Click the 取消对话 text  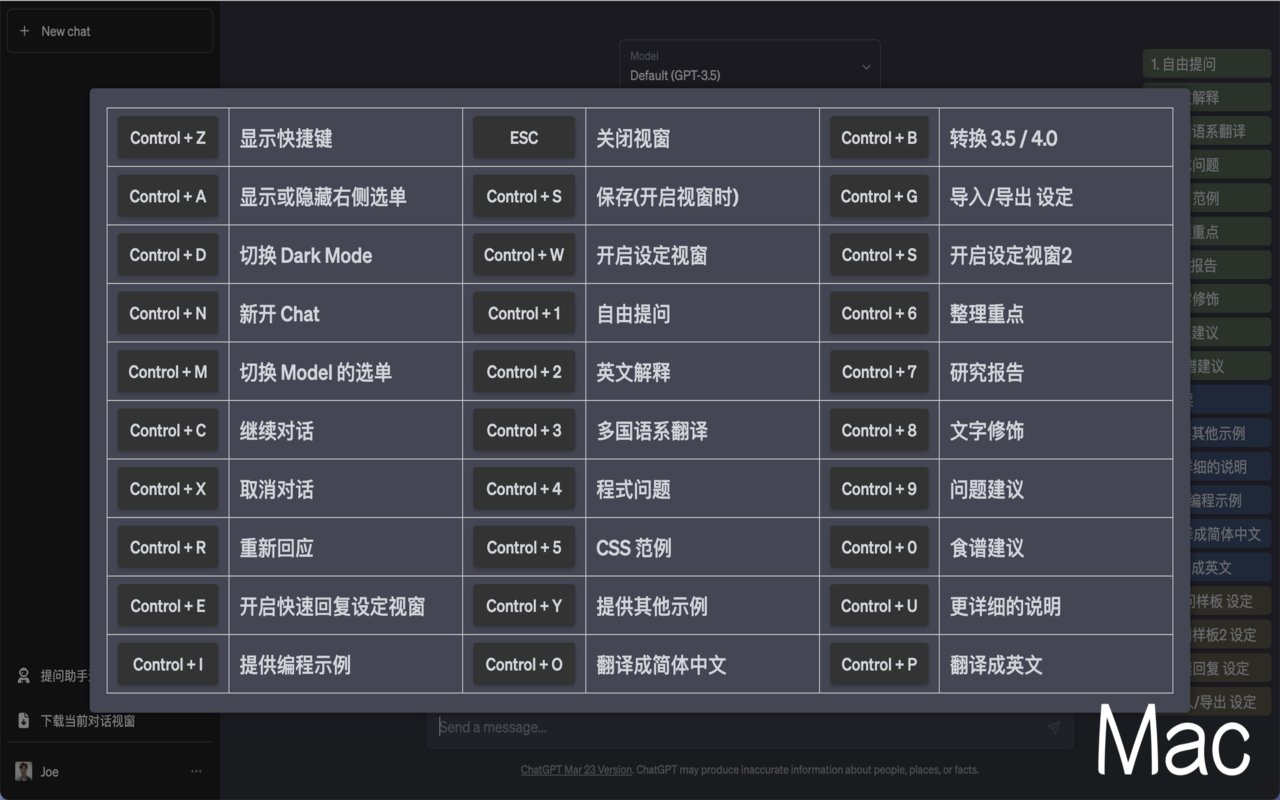[x=276, y=489]
